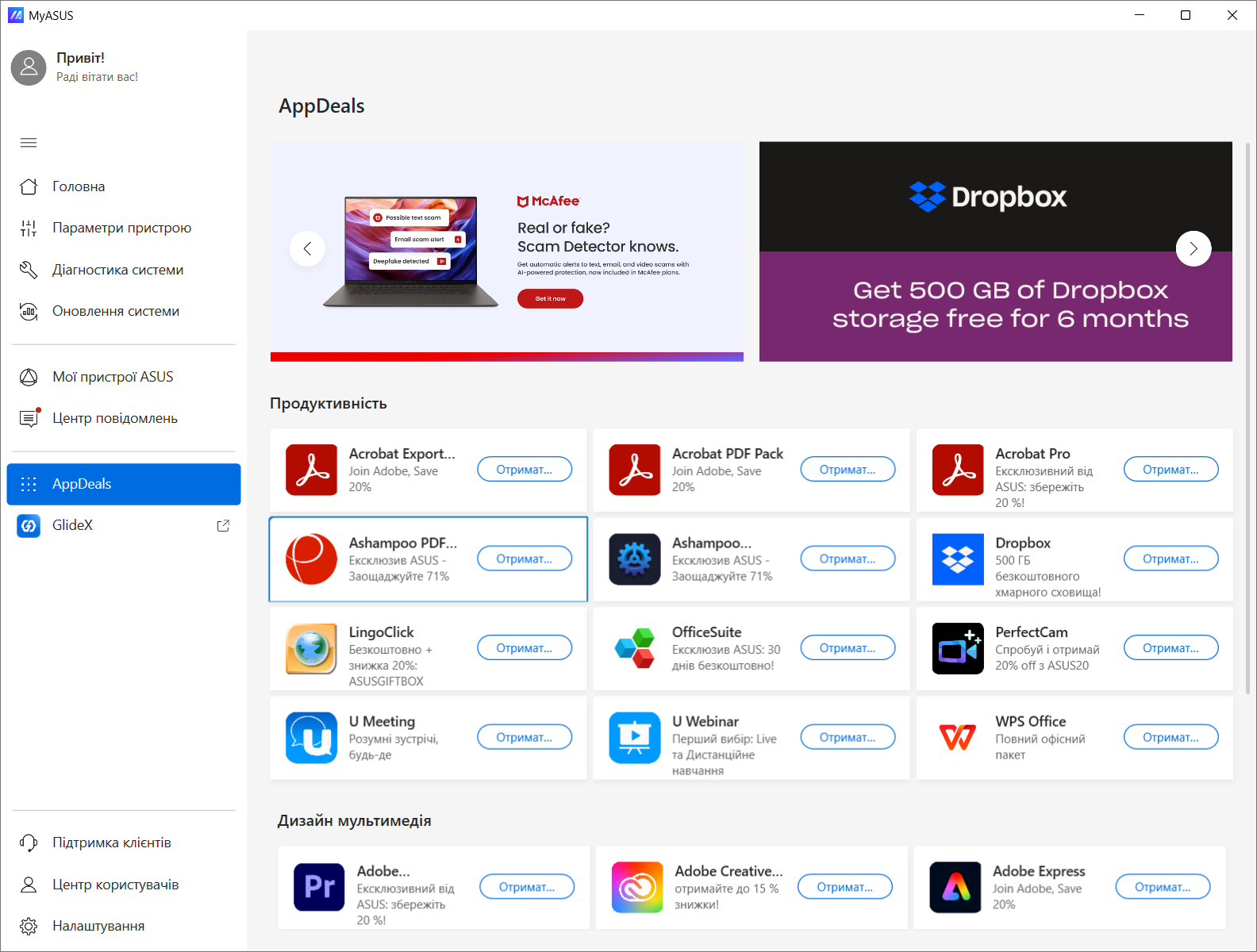
Task: Click the Acrobat Pro app icon
Action: tap(958, 470)
